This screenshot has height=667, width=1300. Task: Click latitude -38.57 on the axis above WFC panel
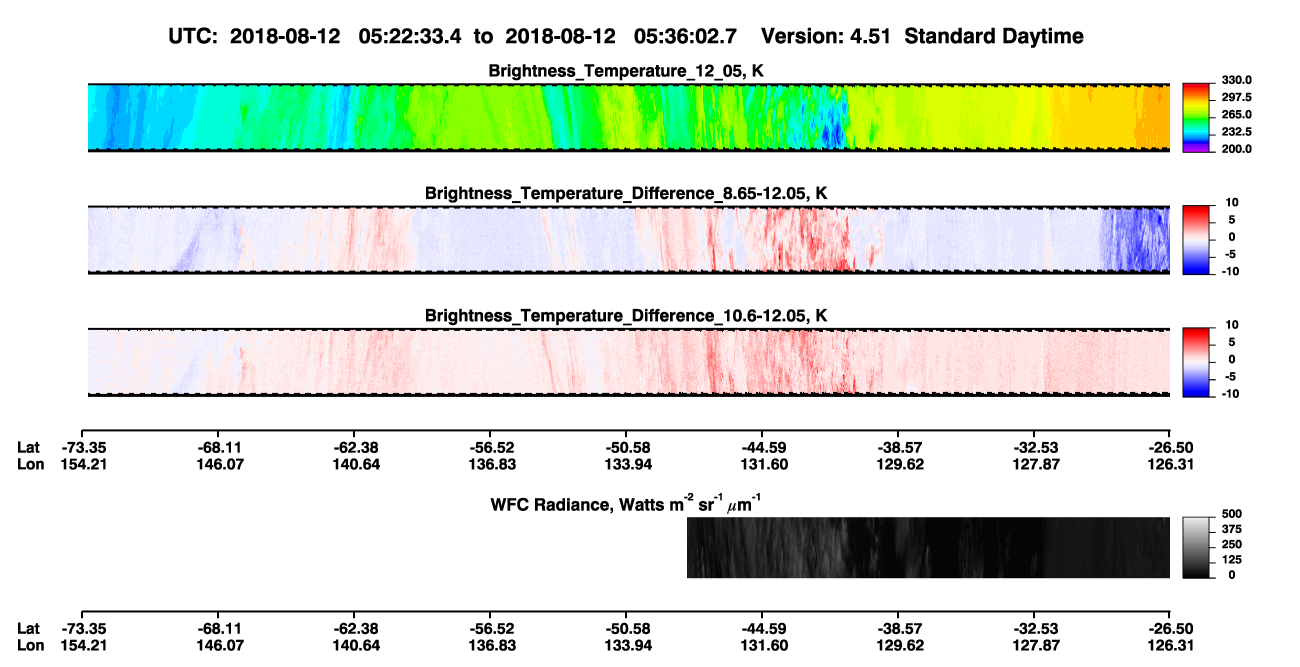point(898,448)
